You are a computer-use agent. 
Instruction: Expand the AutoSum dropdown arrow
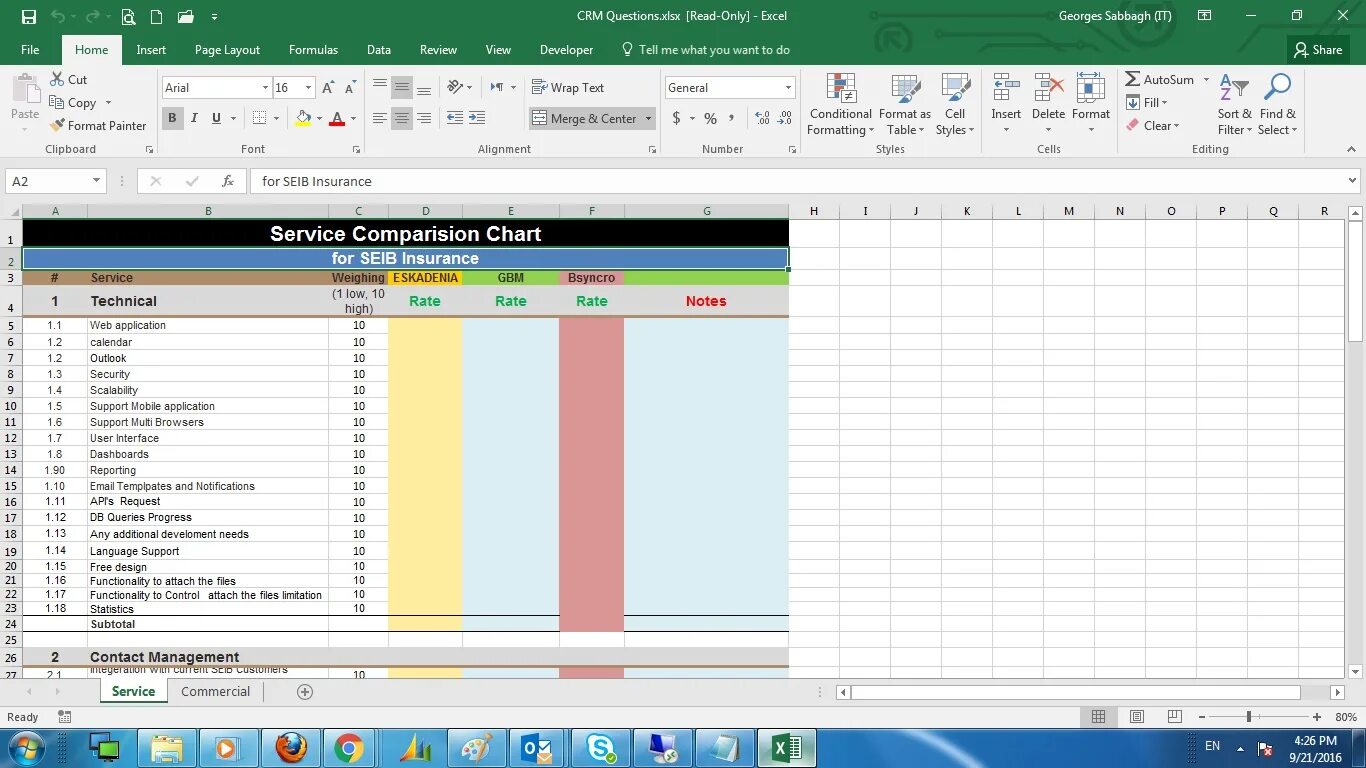click(1206, 79)
